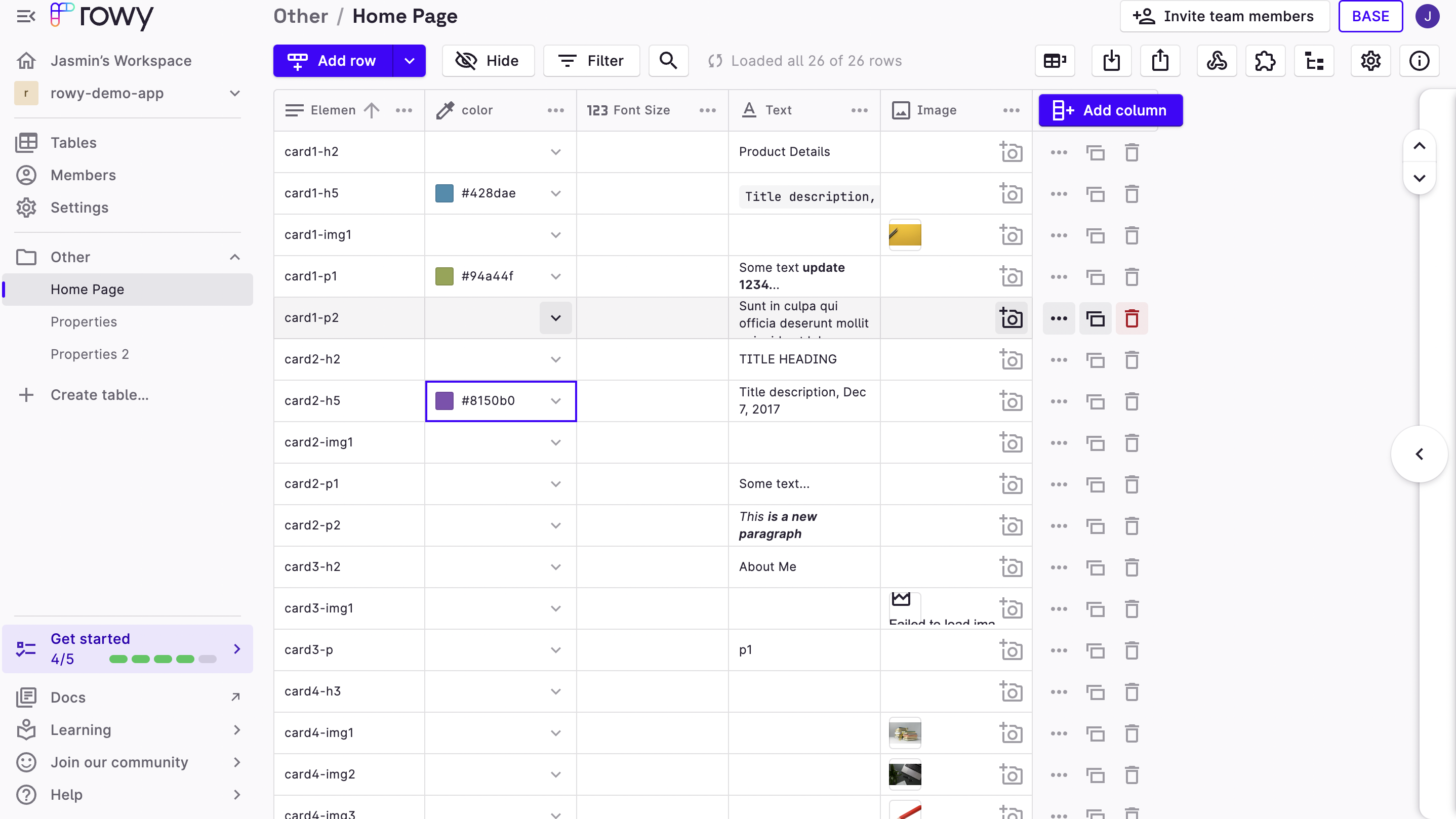Screen dimensions: 1456x819
Task: Click the Add column button
Action: pyautogui.click(x=1110, y=110)
